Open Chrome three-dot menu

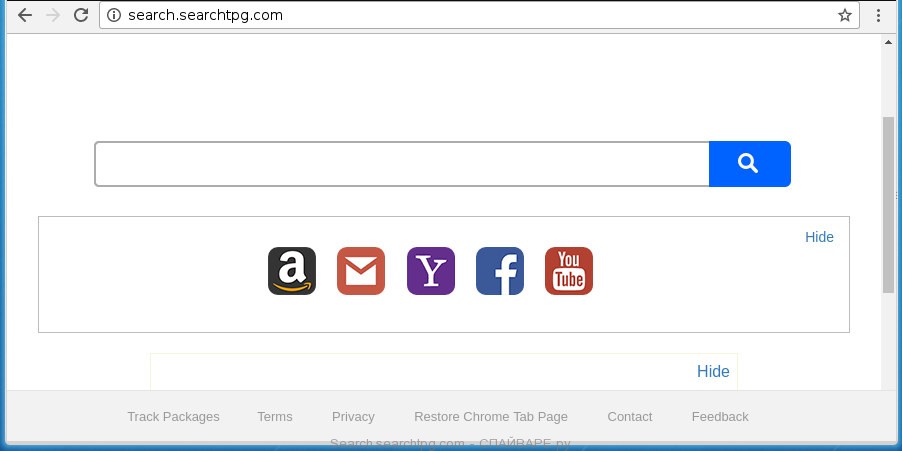[878, 16]
